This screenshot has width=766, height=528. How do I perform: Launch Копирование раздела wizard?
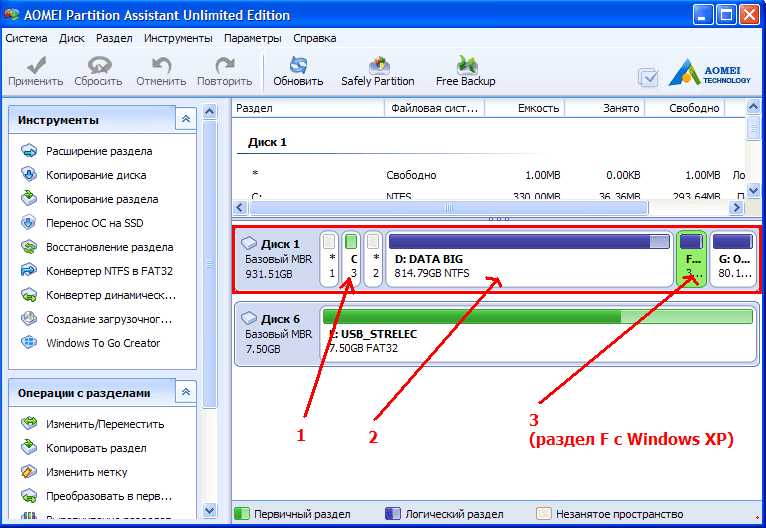point(89,199)
